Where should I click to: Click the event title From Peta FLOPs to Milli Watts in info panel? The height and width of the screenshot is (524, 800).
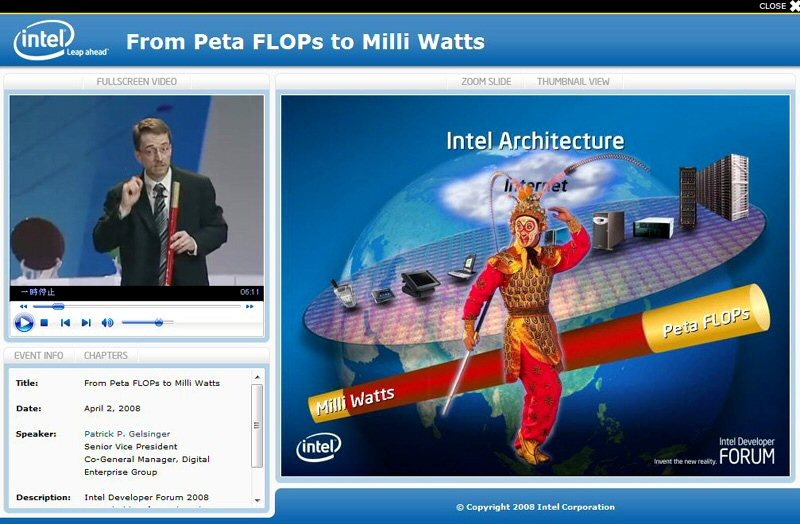152,383
